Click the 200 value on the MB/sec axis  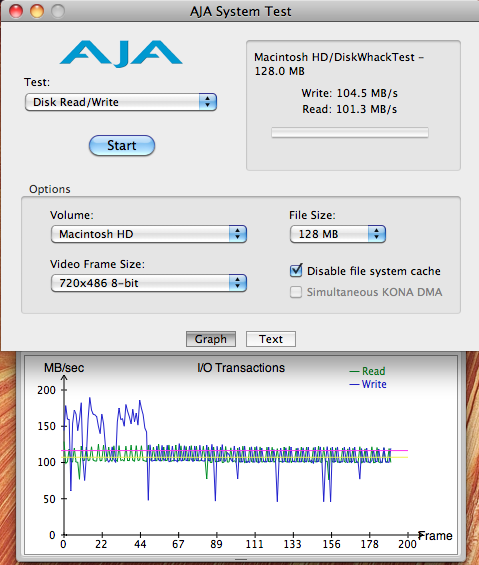(46, 390)
